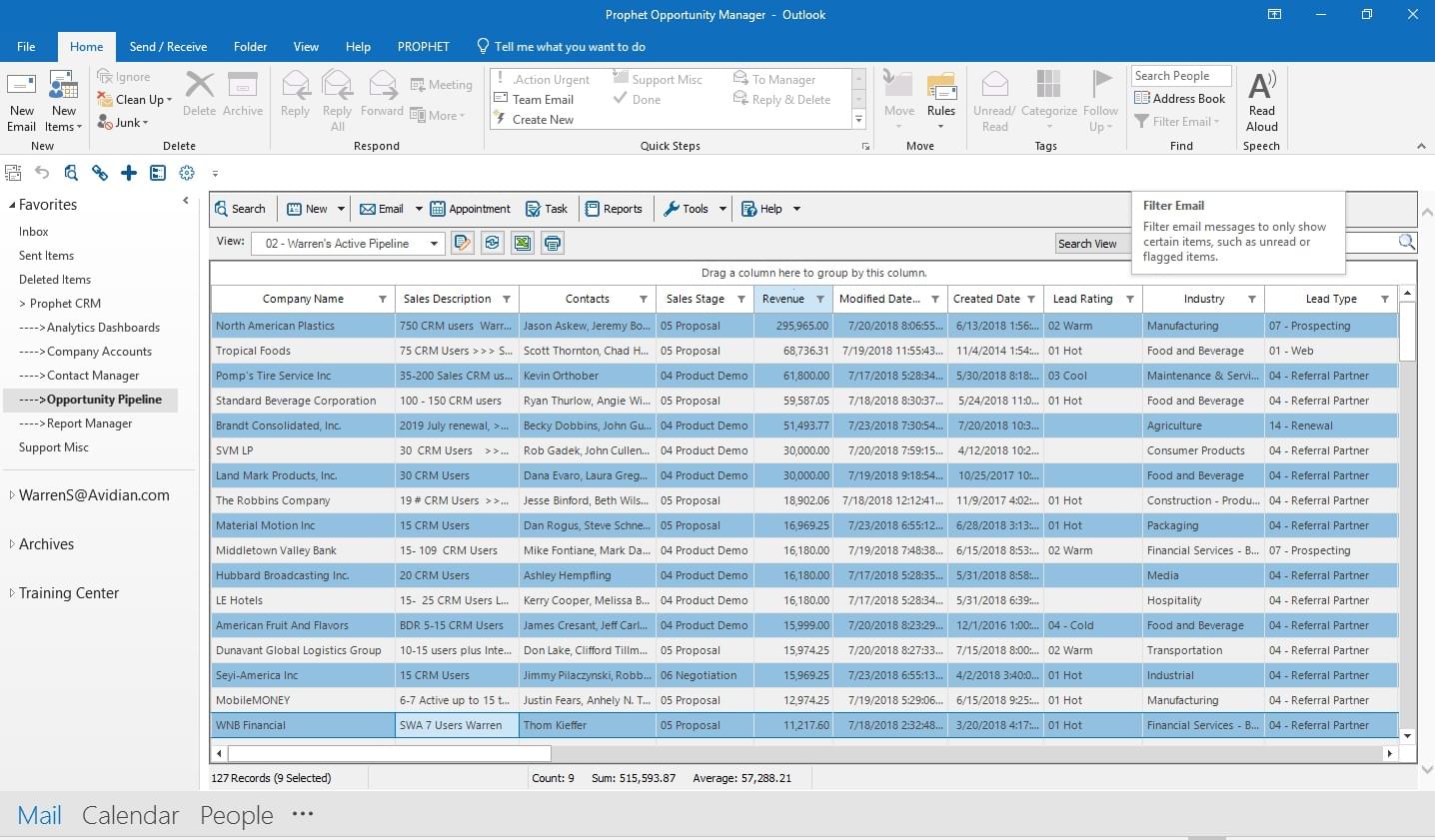
Task: Switch to the Send / Receive tab
Action: pyautogui.click(x=168, y=46)
